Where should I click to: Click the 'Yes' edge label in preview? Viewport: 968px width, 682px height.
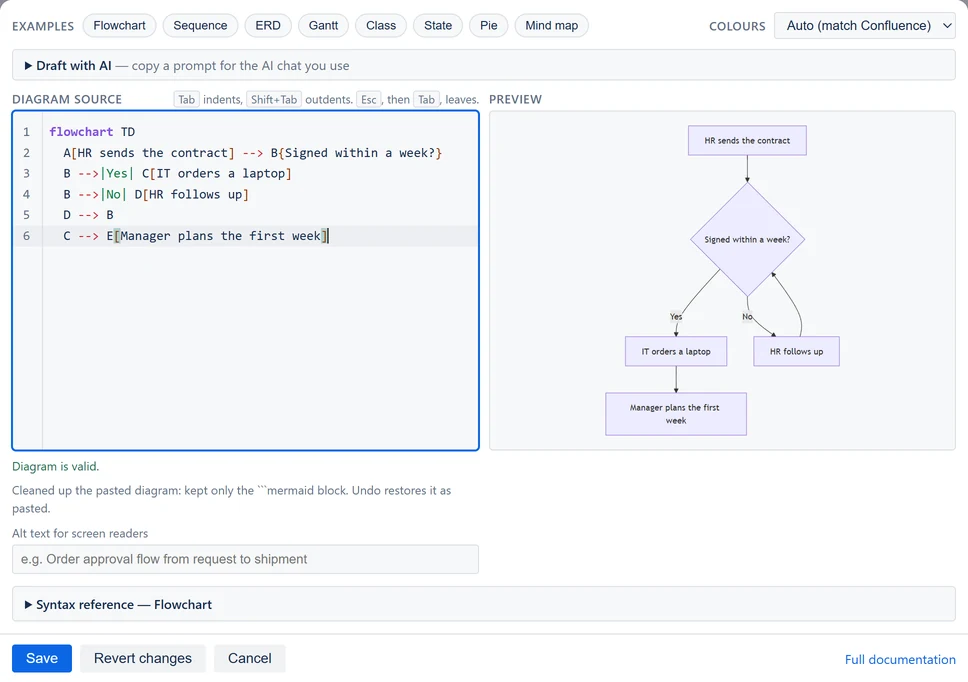(676, 317)
